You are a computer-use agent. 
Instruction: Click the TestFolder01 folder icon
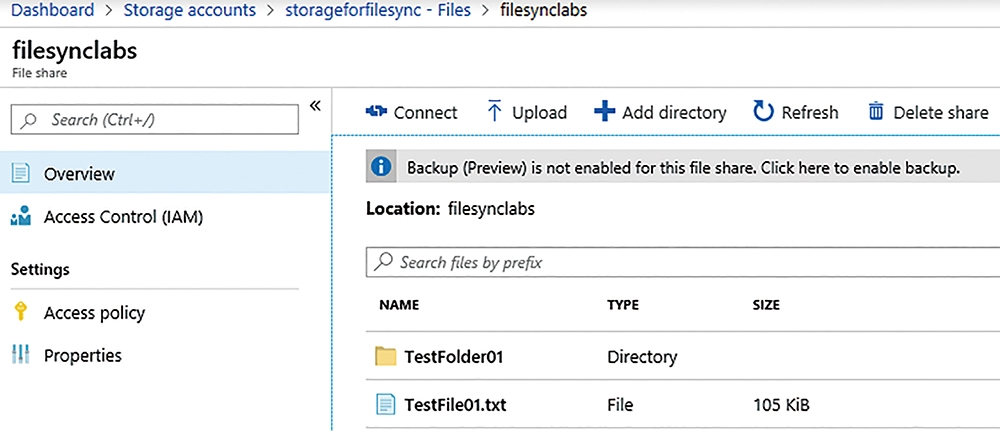[x=386, y=356]
